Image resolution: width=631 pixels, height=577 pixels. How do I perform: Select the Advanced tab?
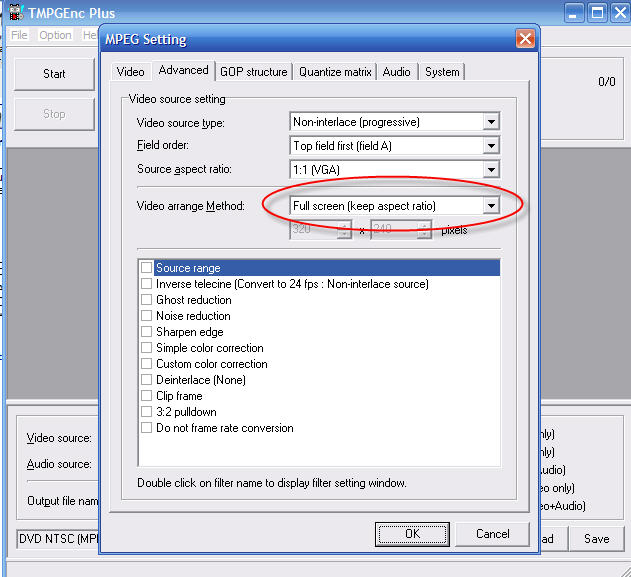(x=184, y=70)
